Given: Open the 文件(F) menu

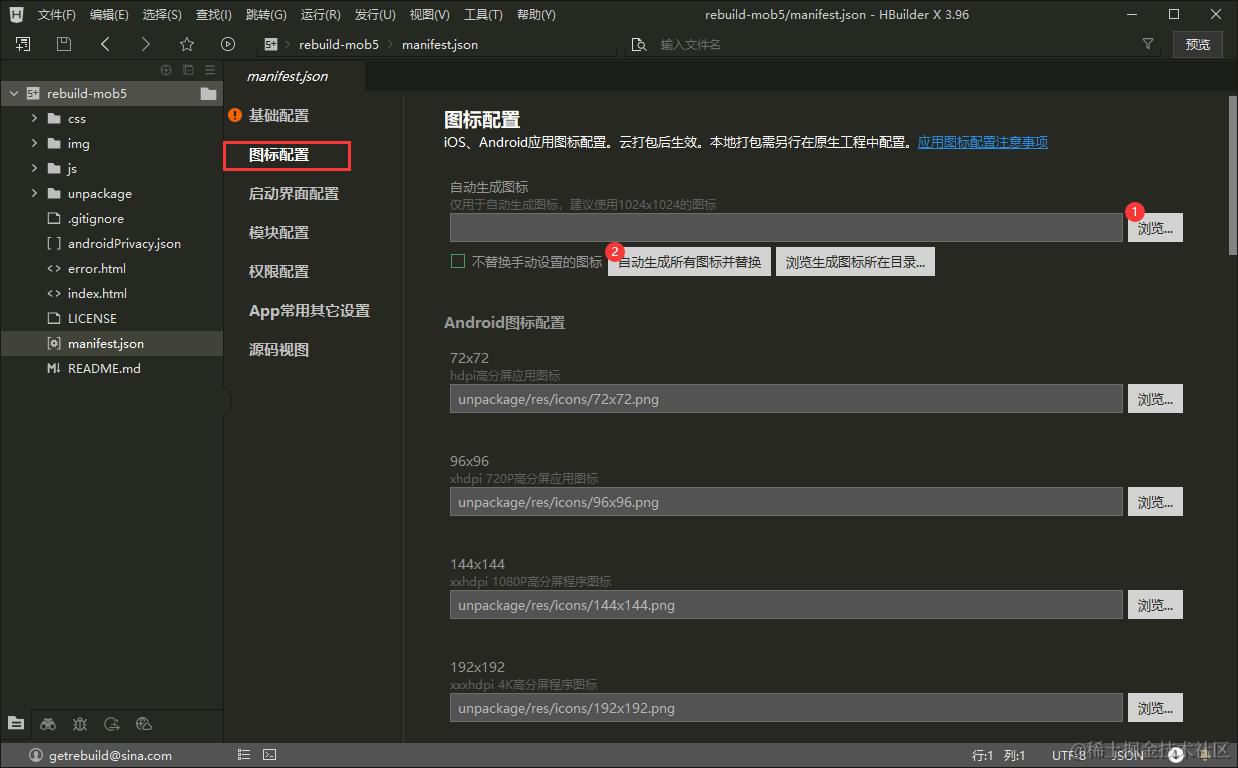Looking at the screenshot, I should click(56, 15).
